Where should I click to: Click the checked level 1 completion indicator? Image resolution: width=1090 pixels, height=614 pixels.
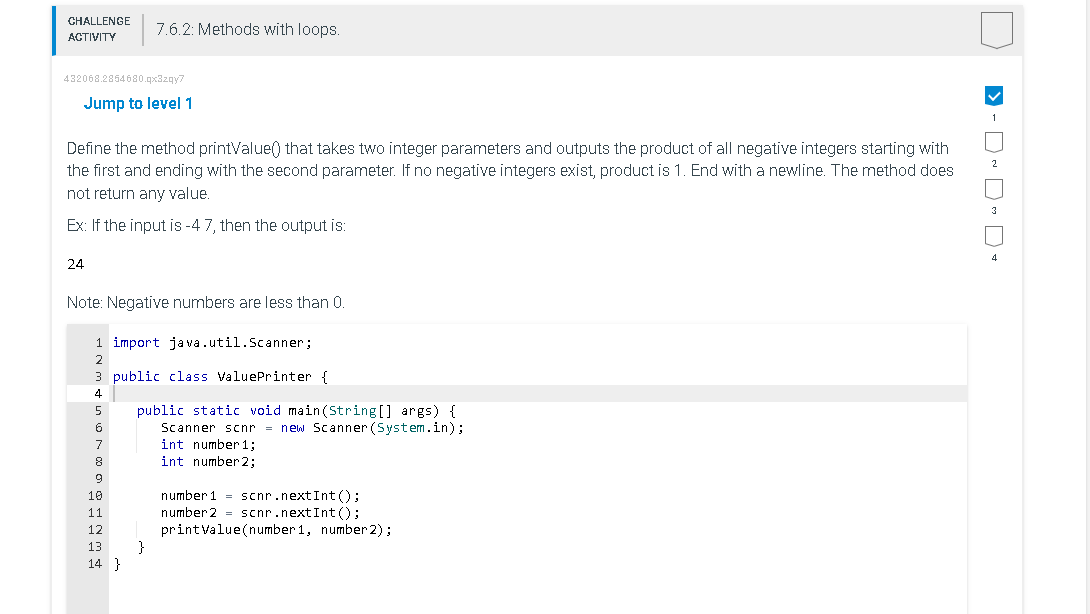point(994,95)
